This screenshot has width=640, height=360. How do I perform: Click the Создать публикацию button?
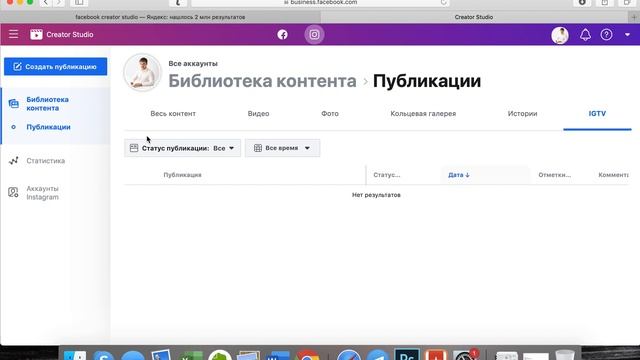(56, 67)
